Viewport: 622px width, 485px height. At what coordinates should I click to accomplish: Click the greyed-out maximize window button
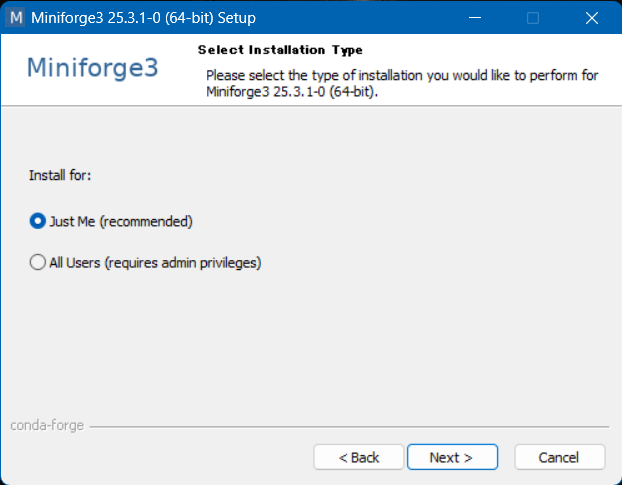click(533, 18)
